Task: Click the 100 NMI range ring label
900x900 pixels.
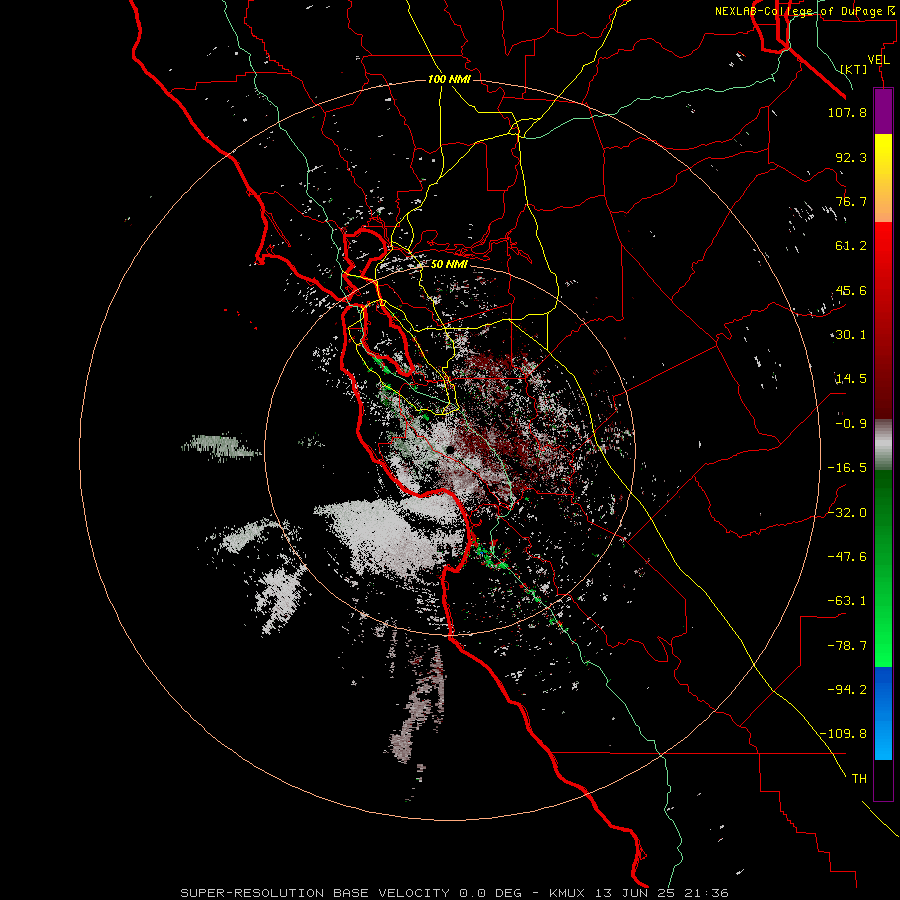Action: [449, 79]
